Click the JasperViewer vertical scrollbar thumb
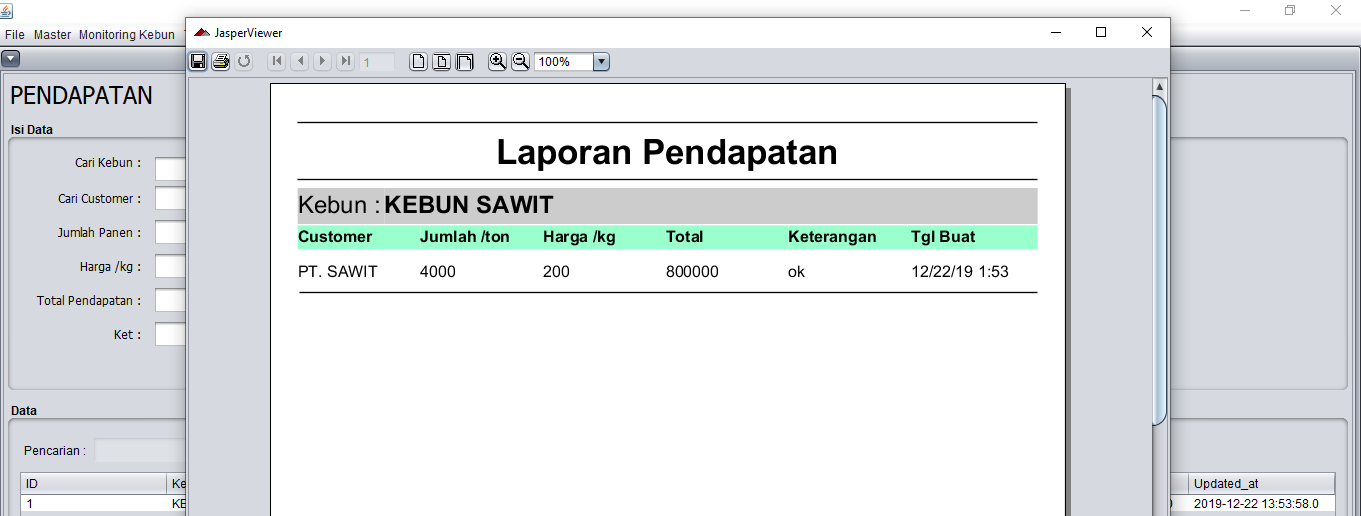Image resolution: width=1361 pixels, height=516 pixels. [1160, 260]
